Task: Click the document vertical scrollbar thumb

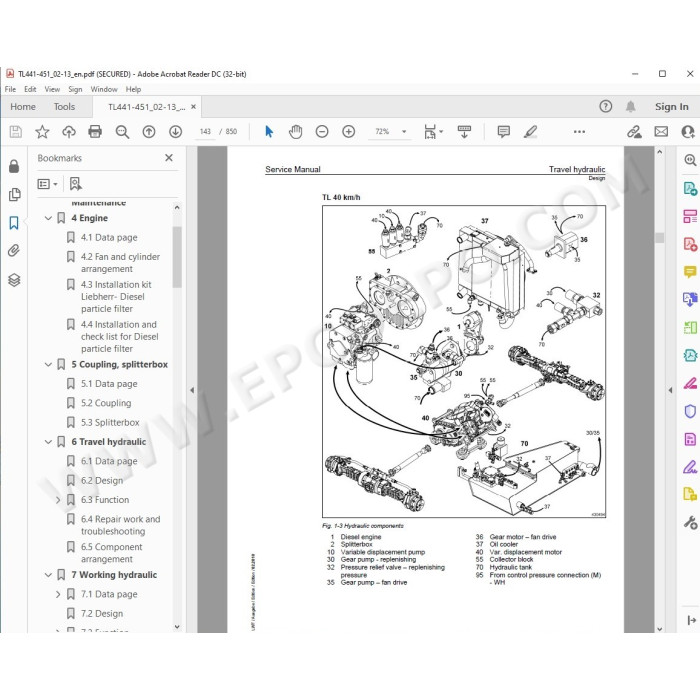Action: [660, 238]
